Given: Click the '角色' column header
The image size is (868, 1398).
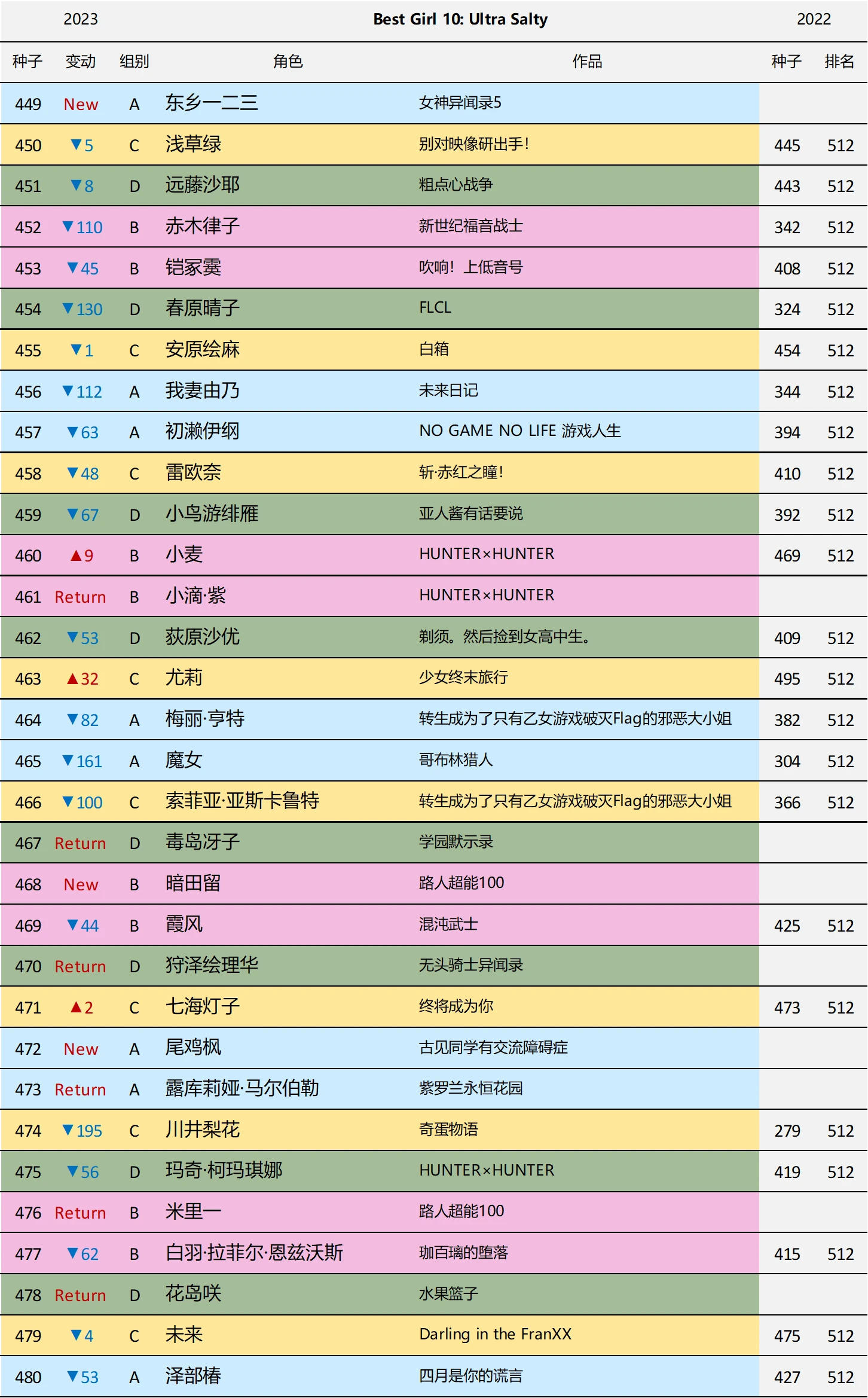Looking at the screenshot, I should [x=288, y=62].
